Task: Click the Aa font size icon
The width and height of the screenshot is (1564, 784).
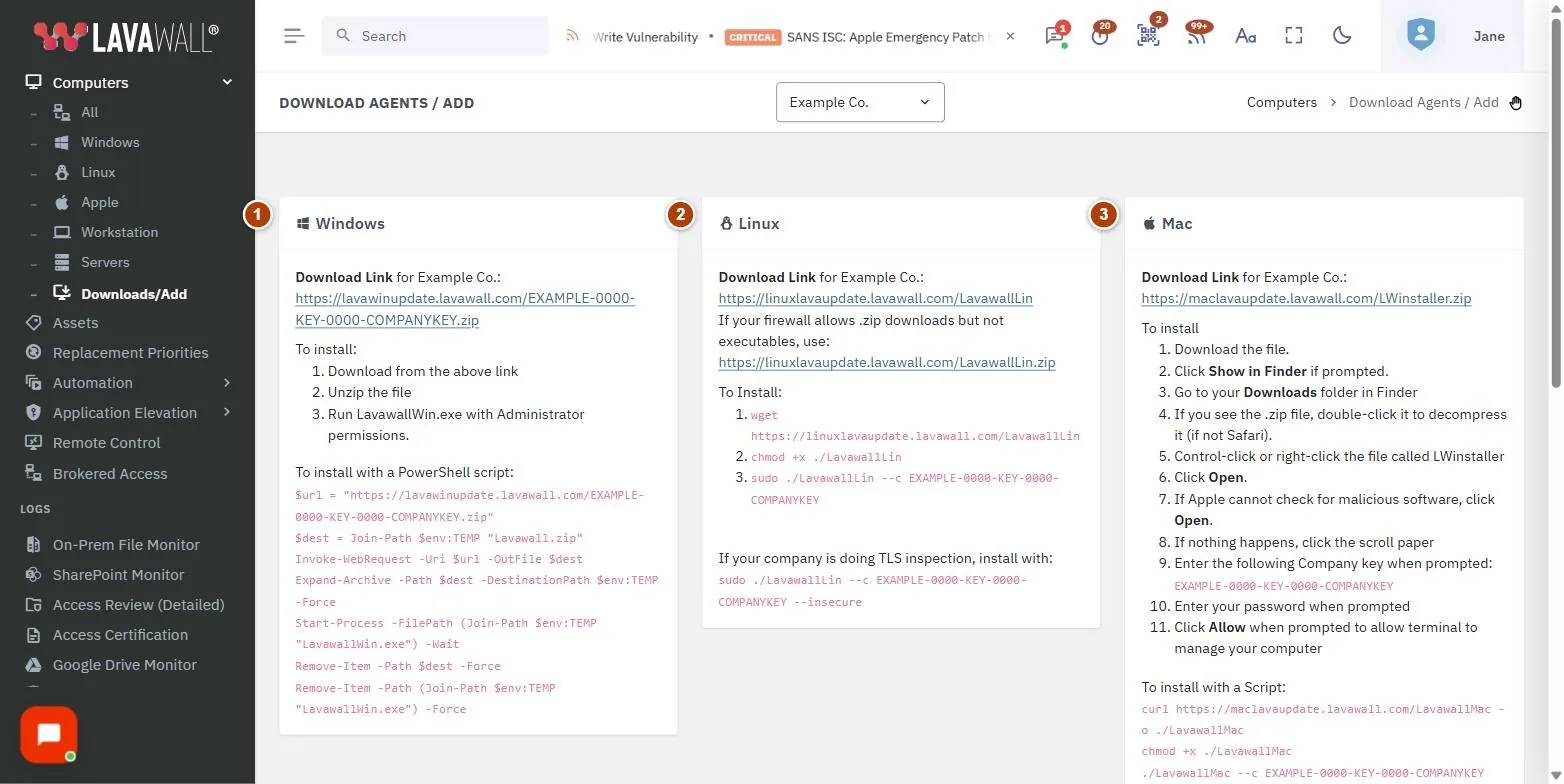Action: pyautogui.click(x=1245, y=36)
